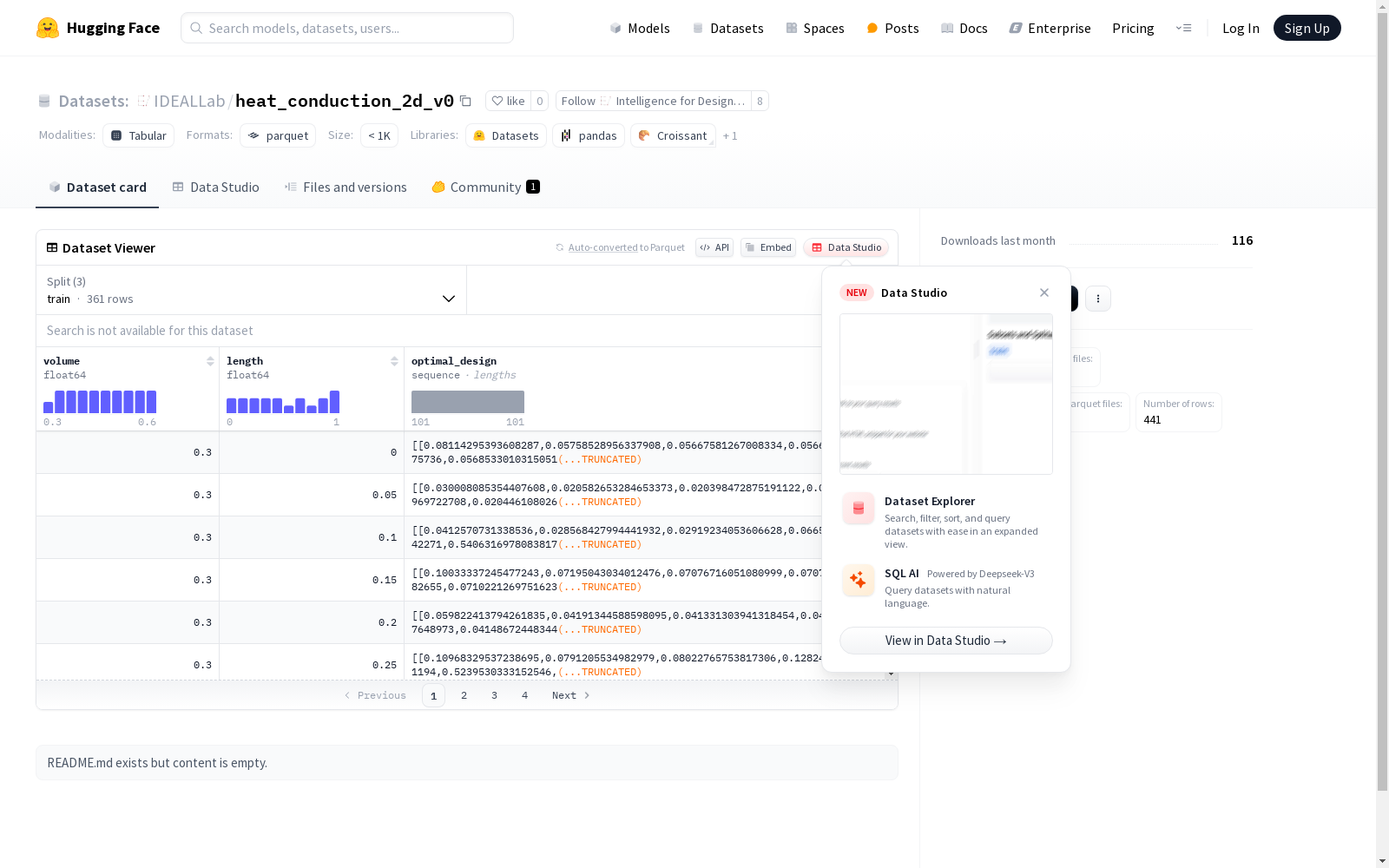Open the Split train dropdown

(251, 290)
